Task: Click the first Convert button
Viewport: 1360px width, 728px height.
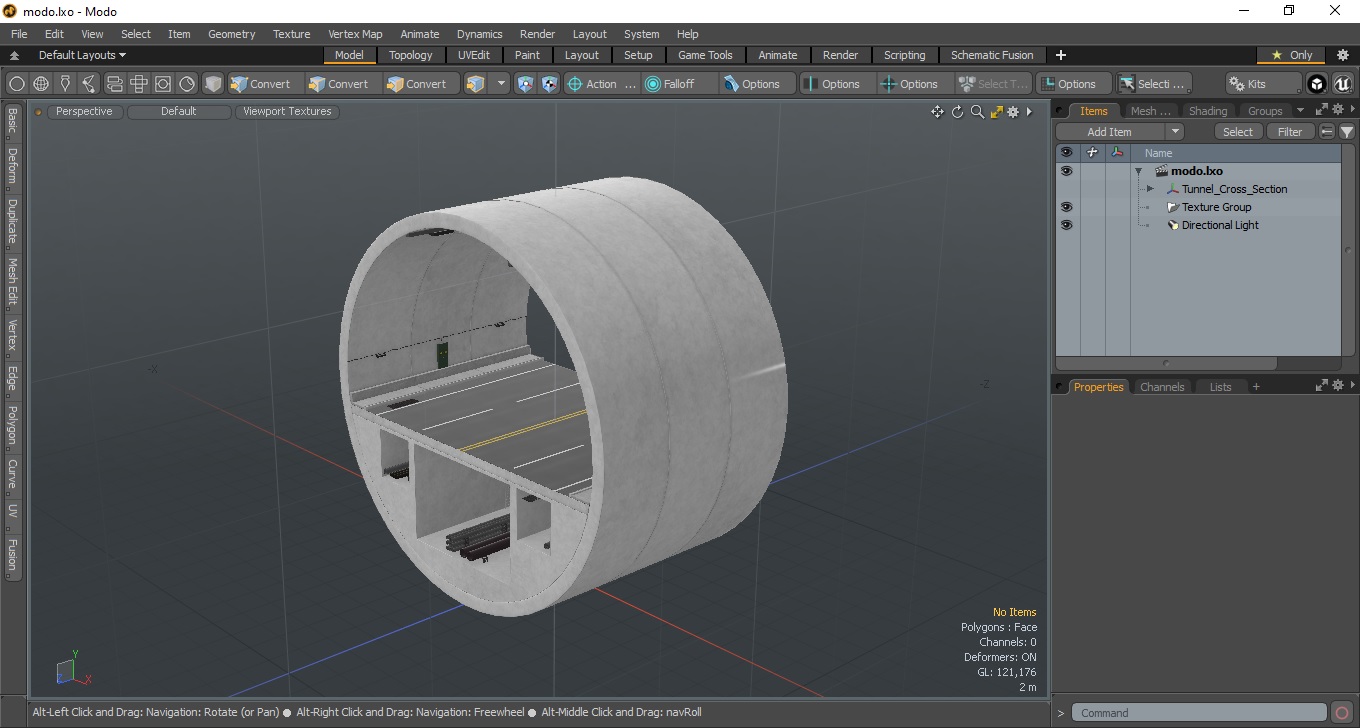Action: 260,84
